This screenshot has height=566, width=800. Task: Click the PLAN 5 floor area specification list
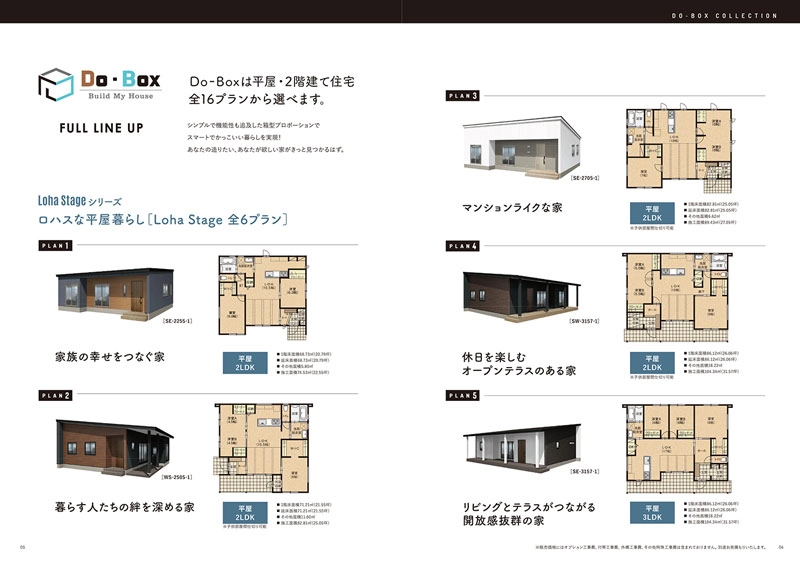point(711,513)
